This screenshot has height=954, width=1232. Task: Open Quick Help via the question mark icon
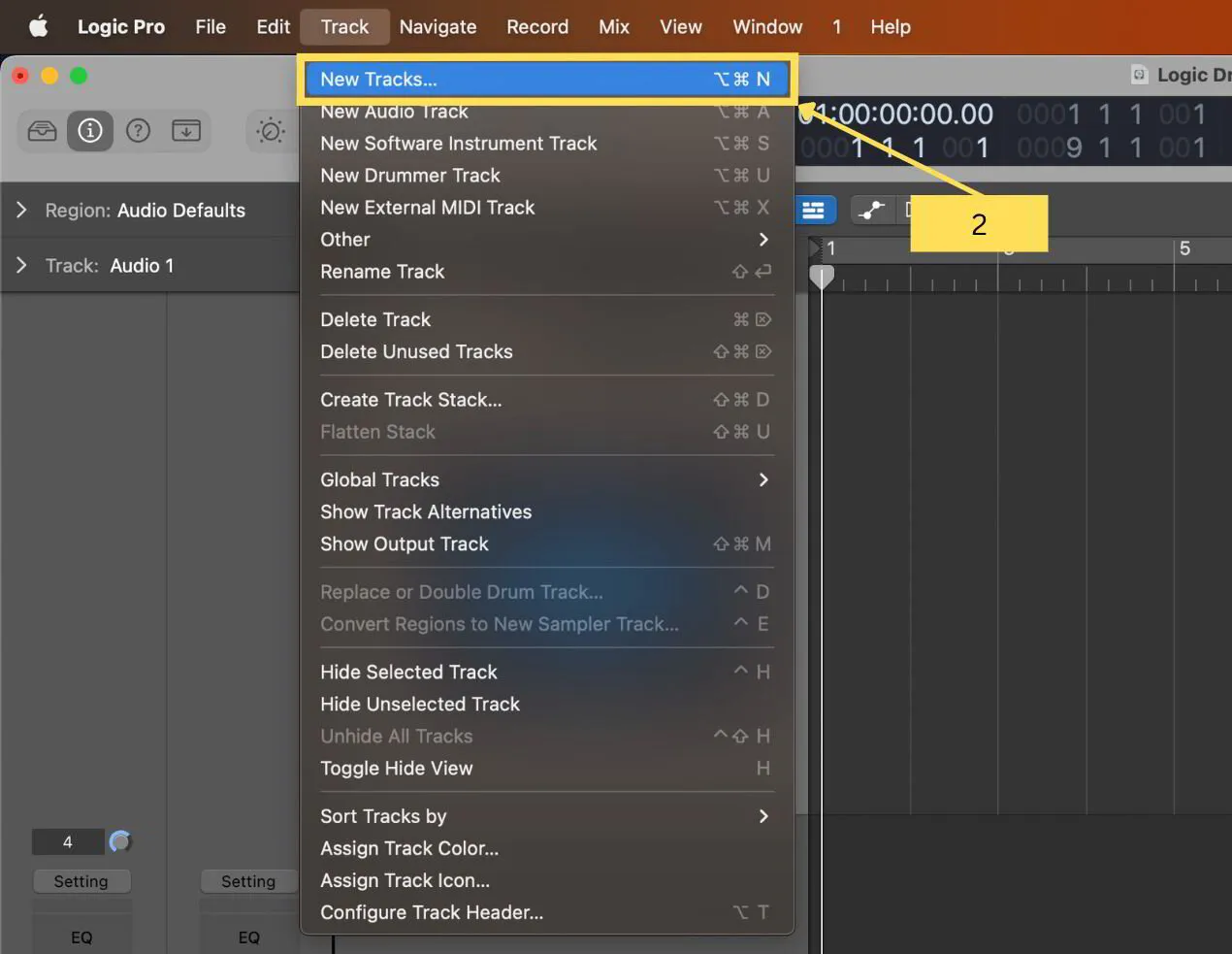coord(138,130)
